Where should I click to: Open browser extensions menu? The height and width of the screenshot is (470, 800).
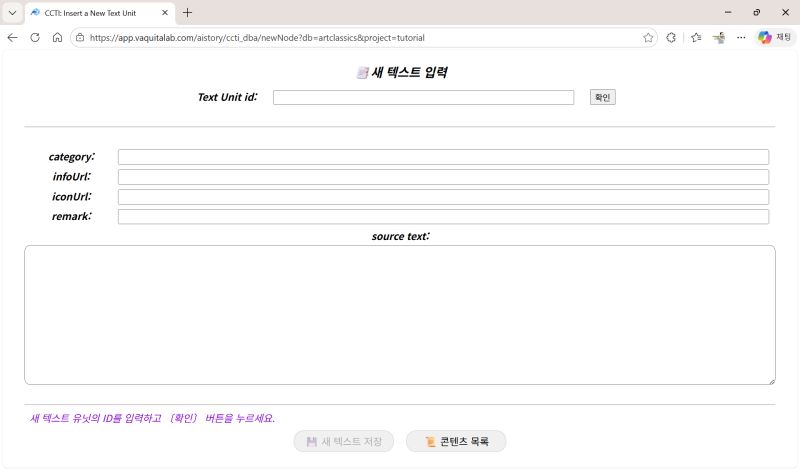(671, 37)
